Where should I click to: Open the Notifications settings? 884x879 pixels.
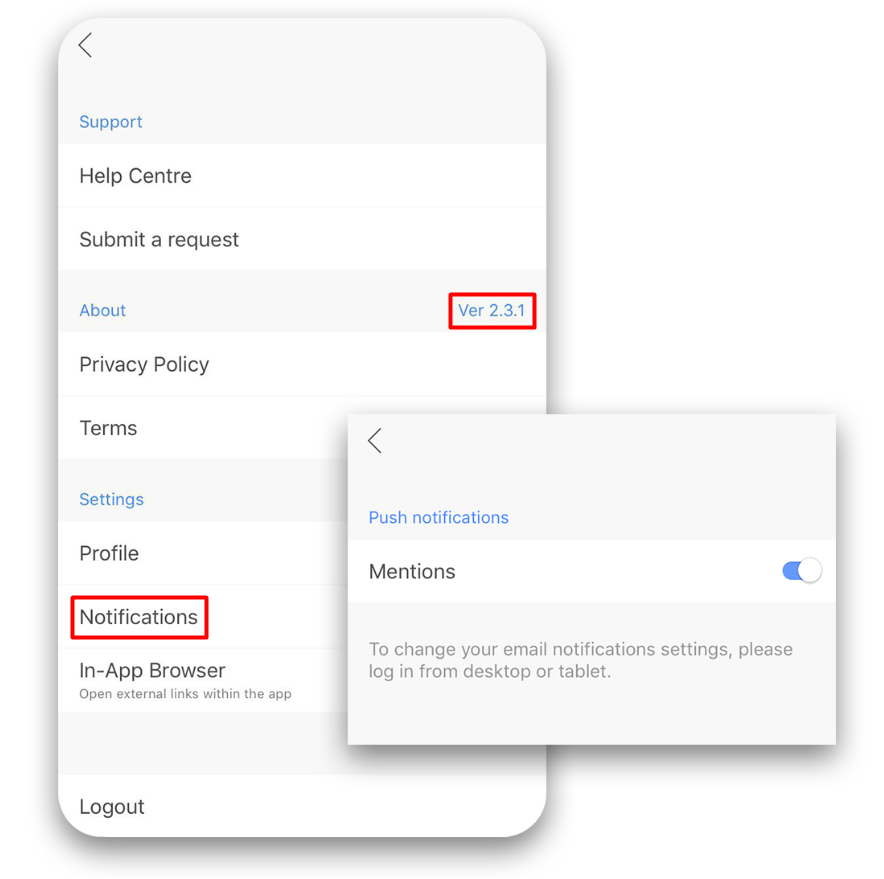139,617
